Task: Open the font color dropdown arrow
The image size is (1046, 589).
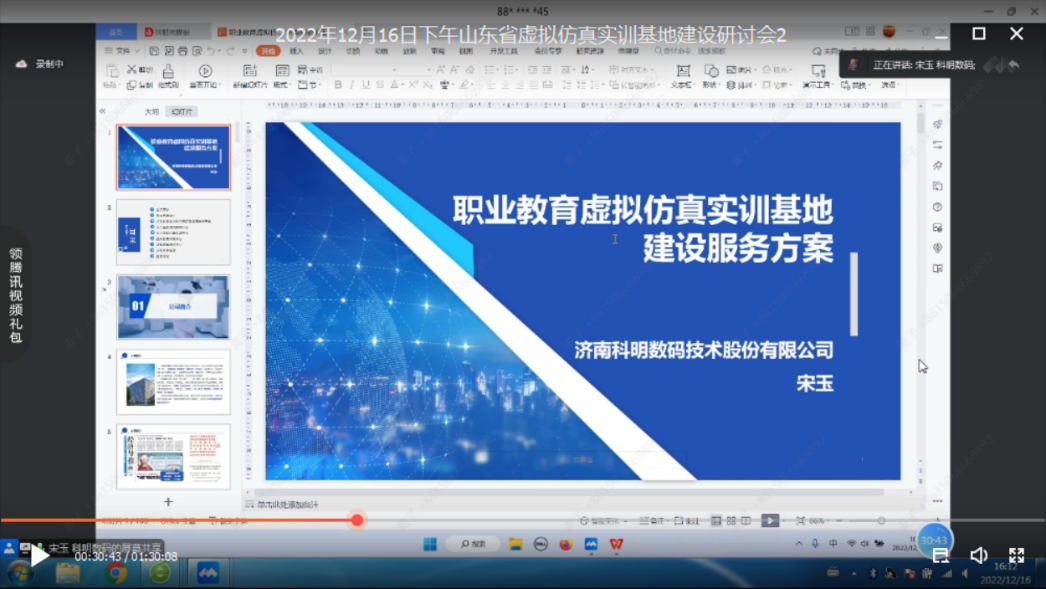Action: (403, 85)
